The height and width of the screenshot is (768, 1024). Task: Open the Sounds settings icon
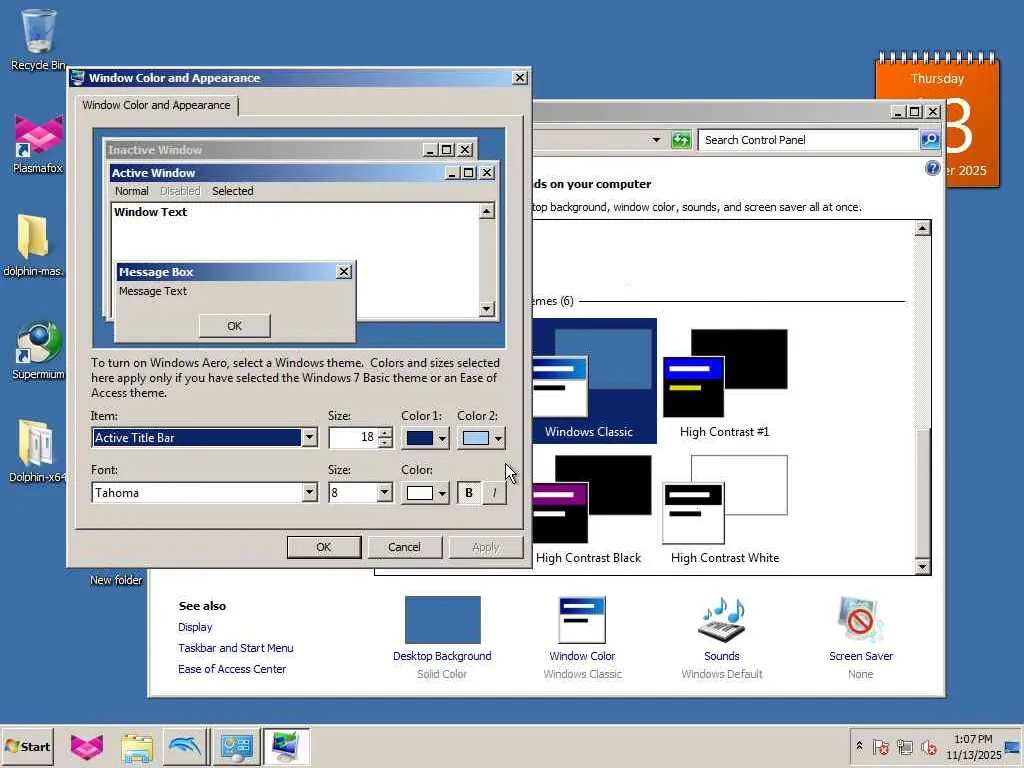pyautogui.click(x=722, y=620)
